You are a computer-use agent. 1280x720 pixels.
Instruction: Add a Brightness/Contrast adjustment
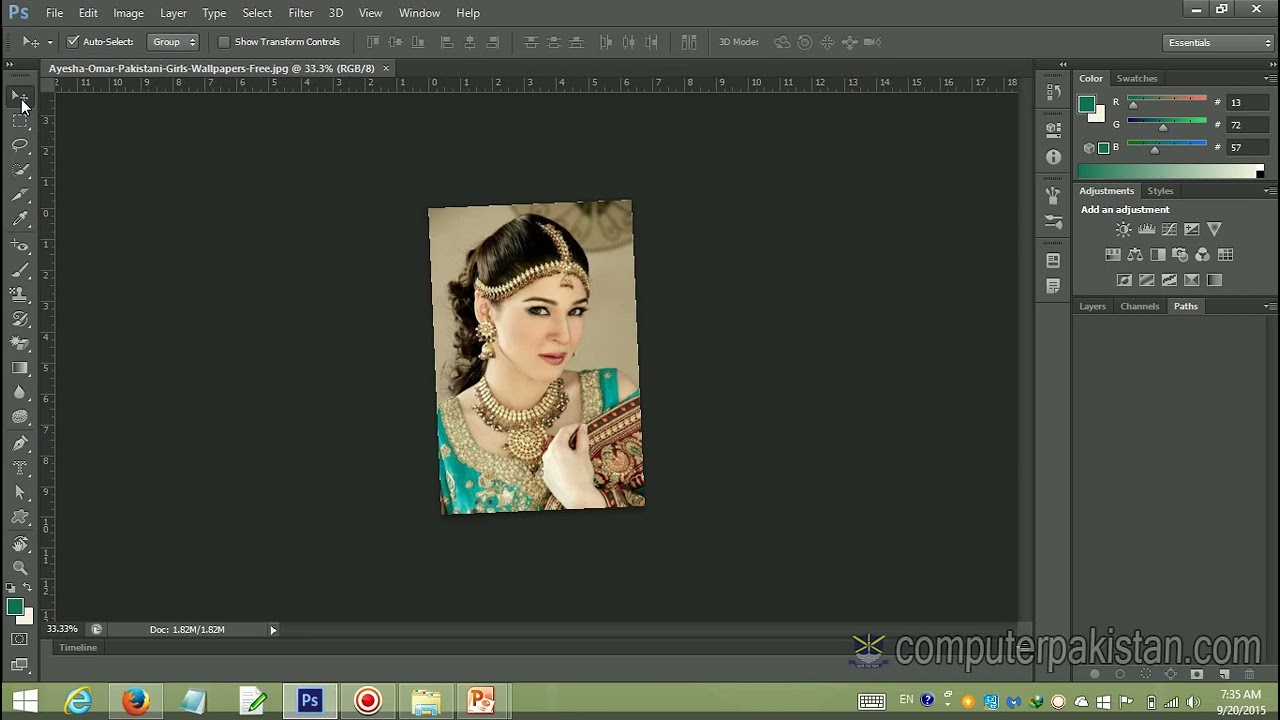1124,229
